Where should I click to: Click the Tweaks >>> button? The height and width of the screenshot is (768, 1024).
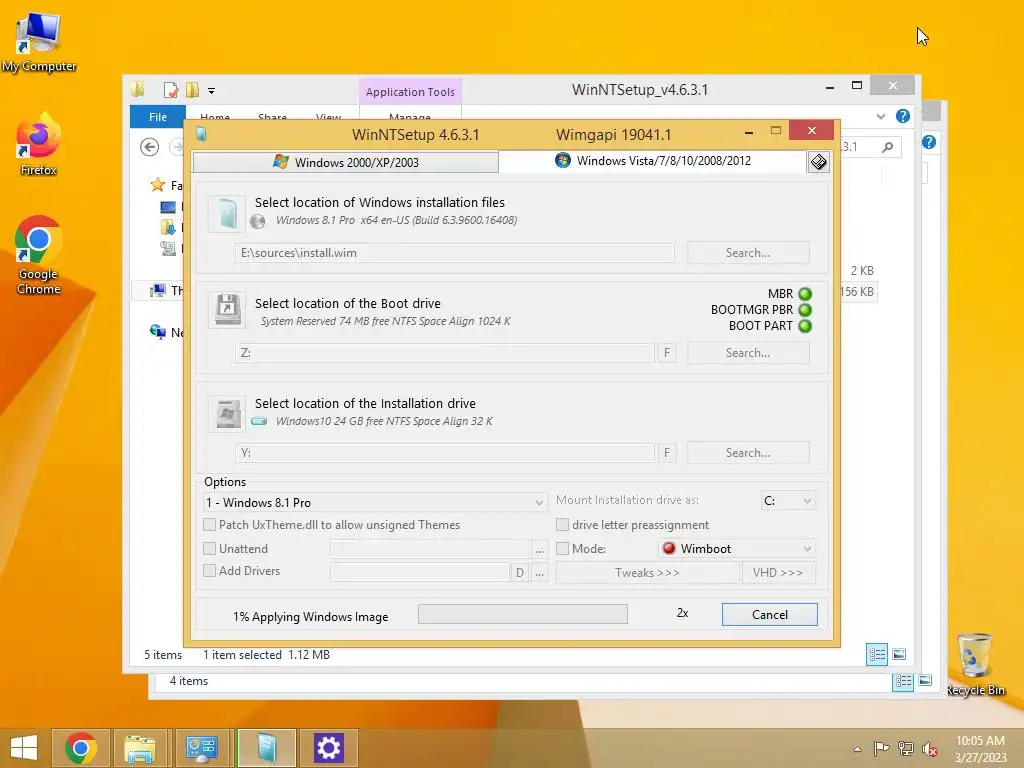[647, 573]
